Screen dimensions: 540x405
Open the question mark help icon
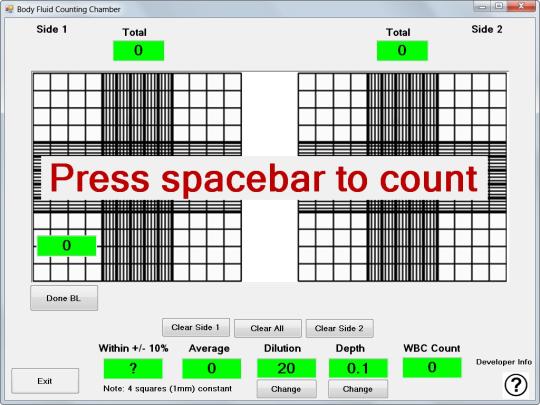coord(516,384)
